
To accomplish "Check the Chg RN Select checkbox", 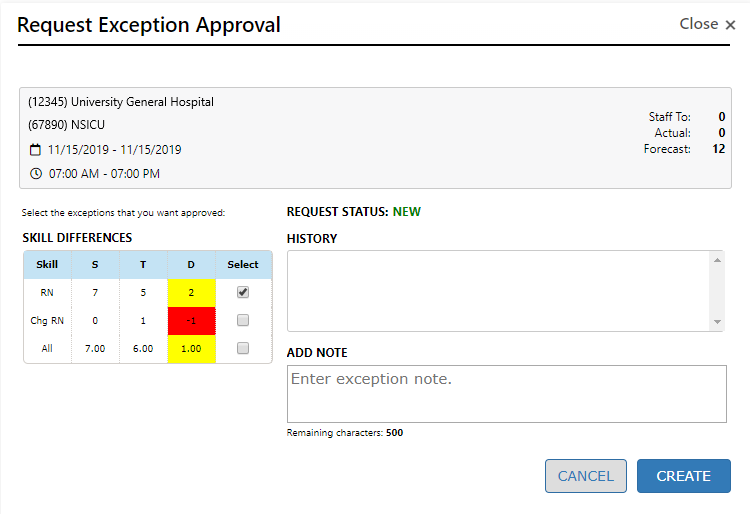I will click(243, 320).
